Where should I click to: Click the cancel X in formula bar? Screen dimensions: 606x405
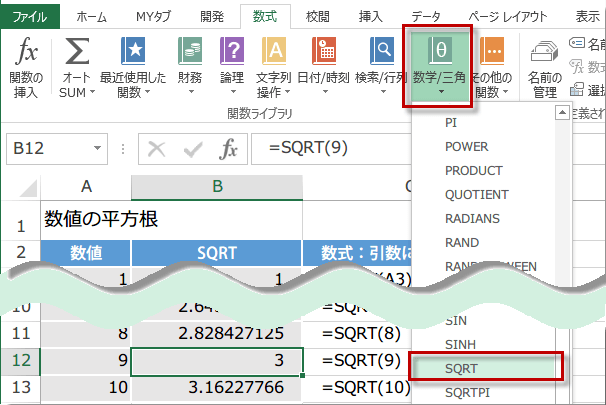[x=157, y=149]
